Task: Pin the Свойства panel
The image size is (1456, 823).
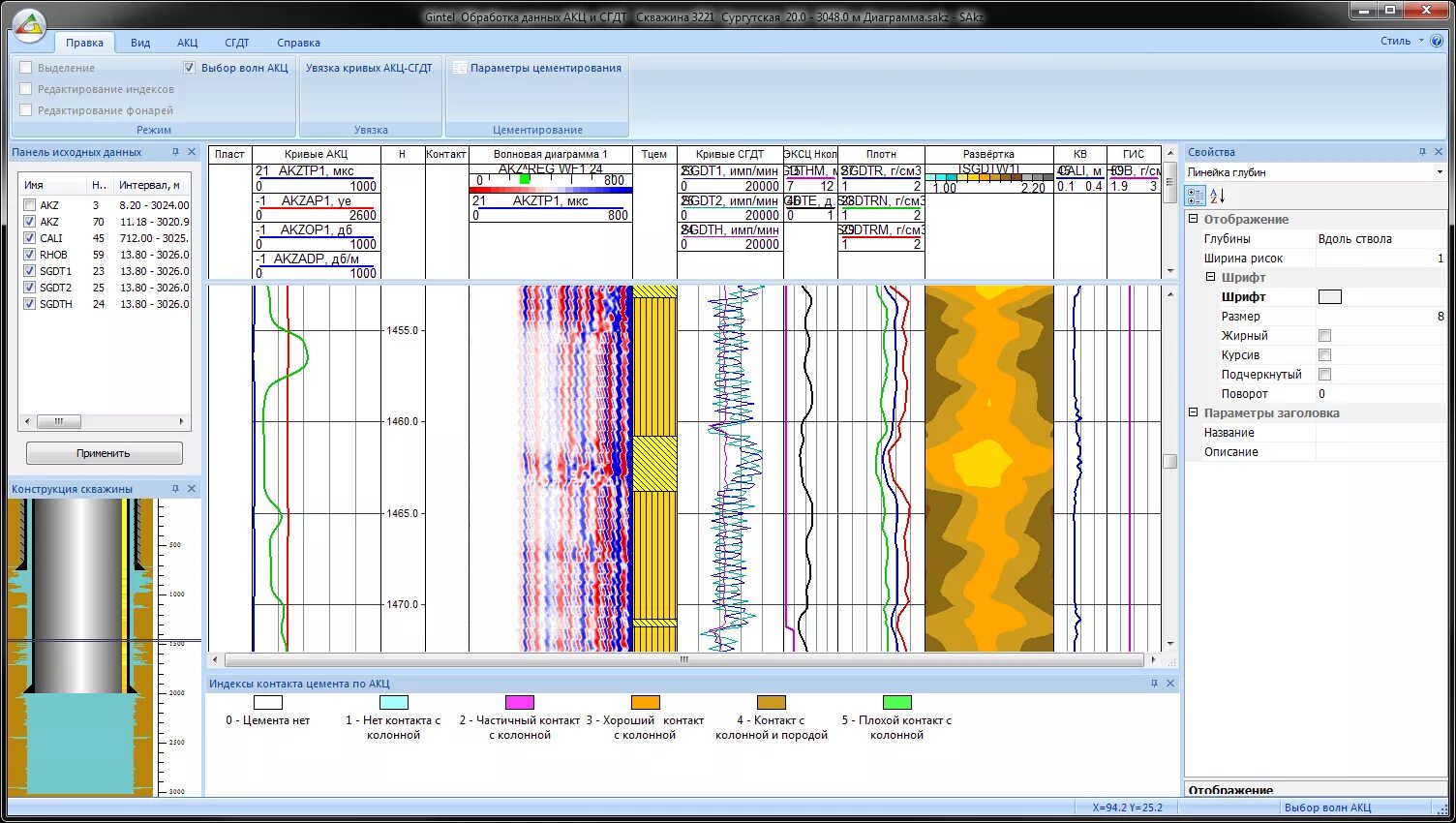Action: [x=1422, y=152]
